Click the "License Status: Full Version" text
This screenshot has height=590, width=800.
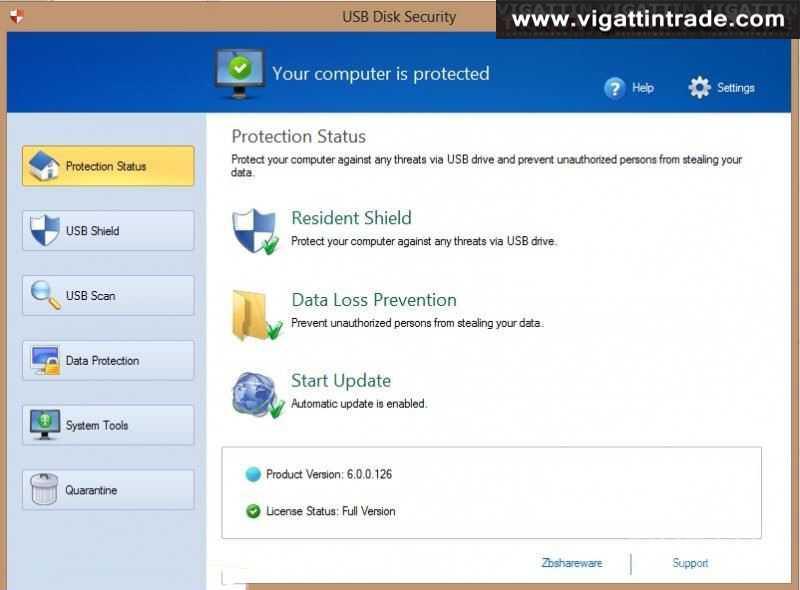click(331, 511)
